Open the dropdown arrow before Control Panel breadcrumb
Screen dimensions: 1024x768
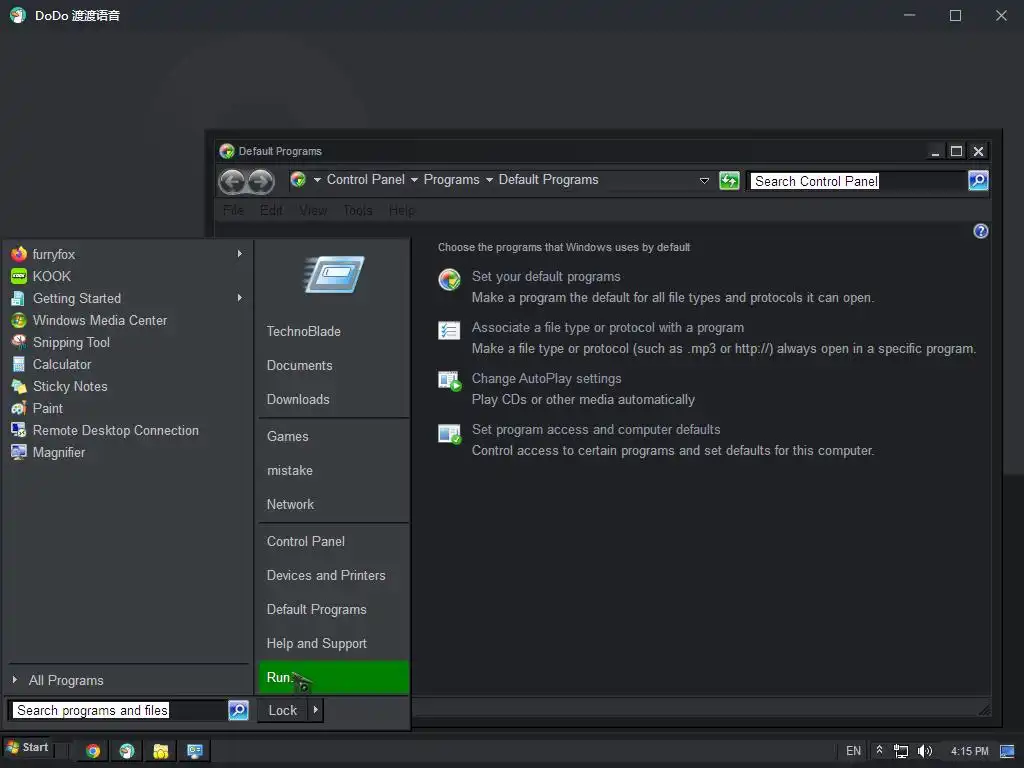317,180
